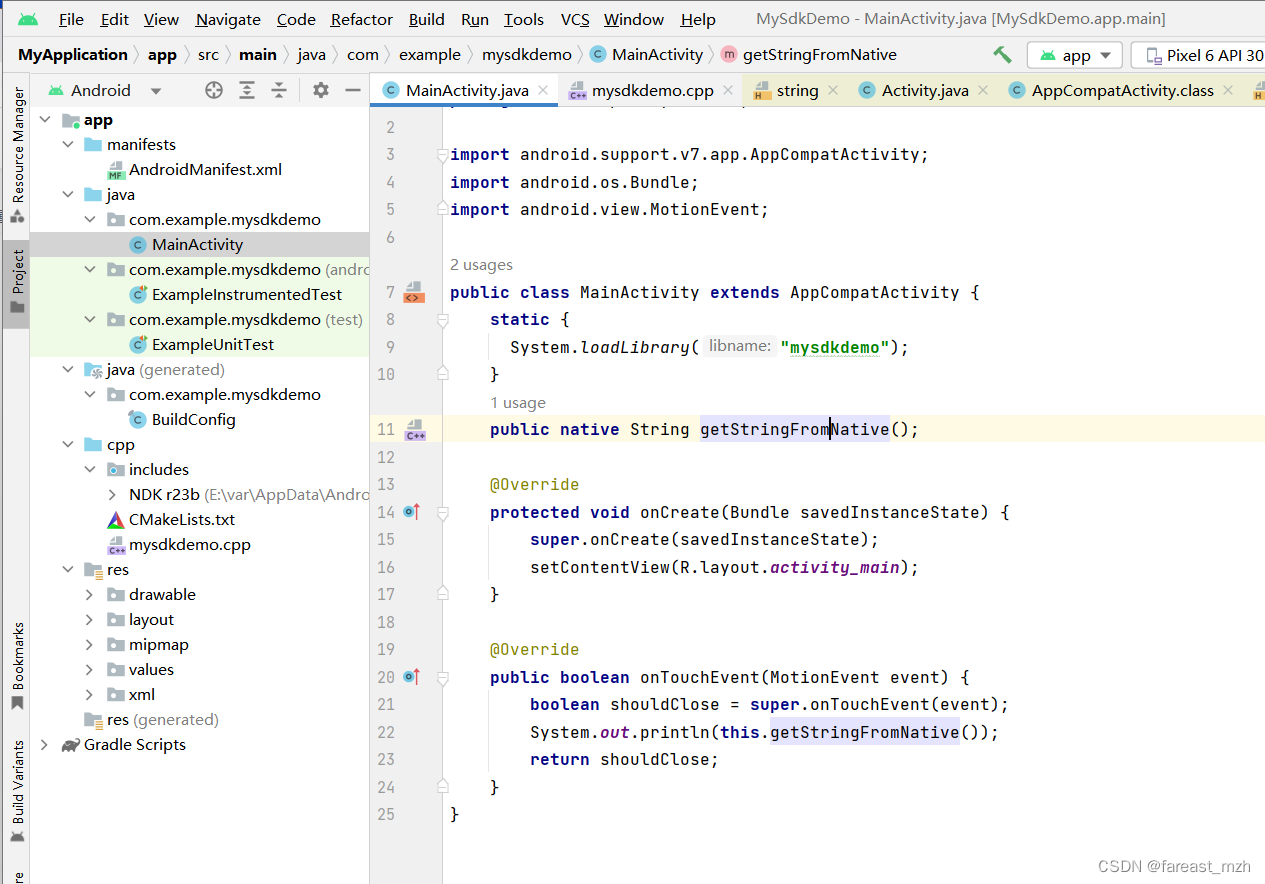The height and width of the screenshot is (884, 1265).
Task: Open the Pixel 6 API 30 device dropdown
Action: [1200, 56]
